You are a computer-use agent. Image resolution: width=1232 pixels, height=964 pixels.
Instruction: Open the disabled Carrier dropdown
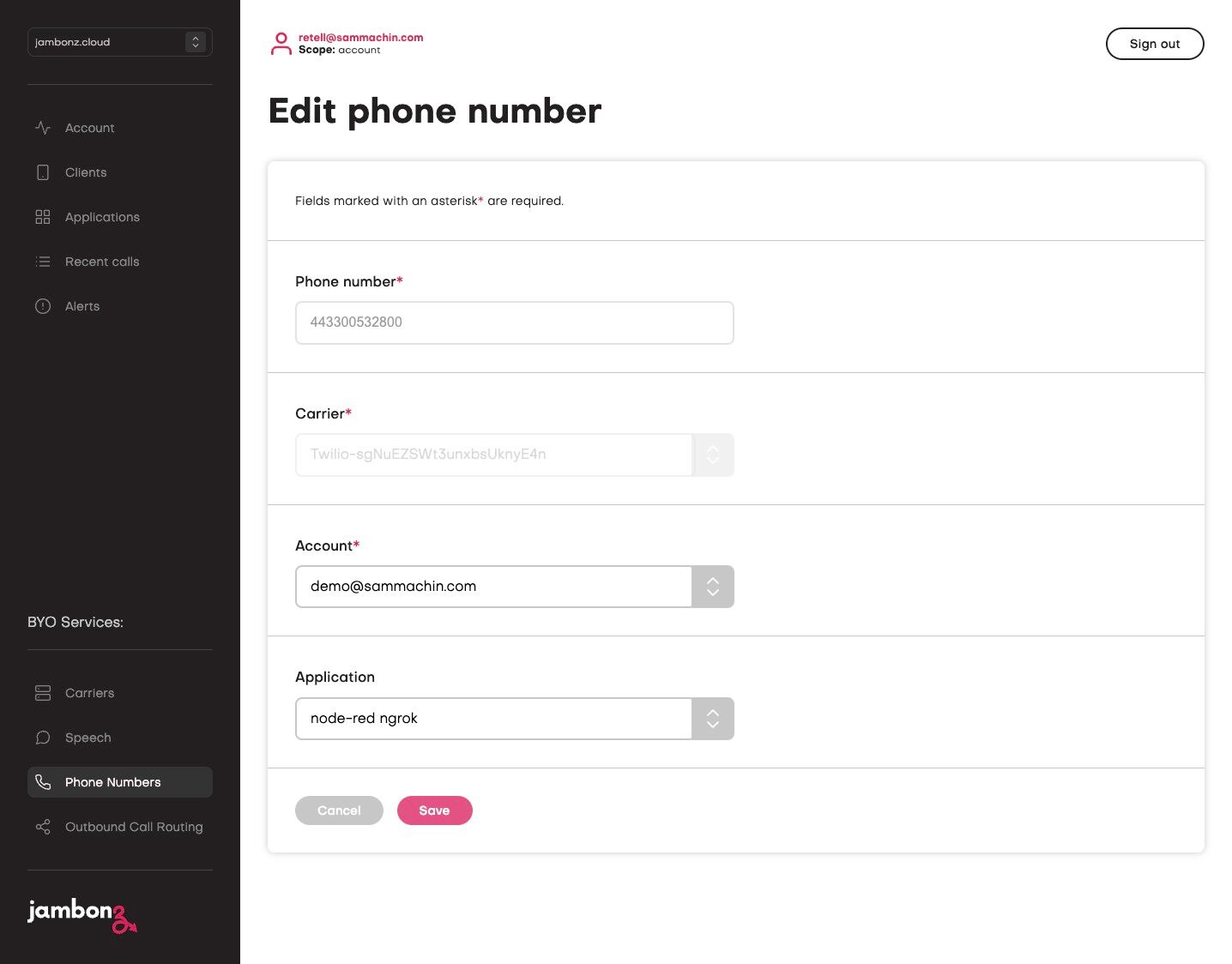(x=514, y=455)
